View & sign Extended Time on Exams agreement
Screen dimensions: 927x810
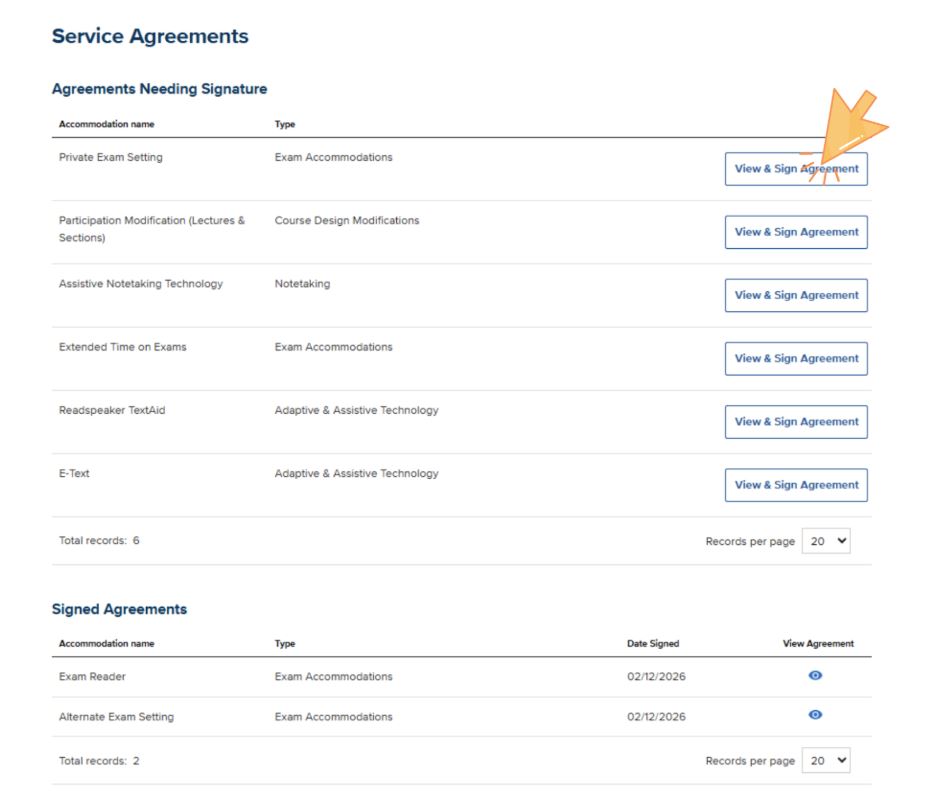tap(796, 359)
